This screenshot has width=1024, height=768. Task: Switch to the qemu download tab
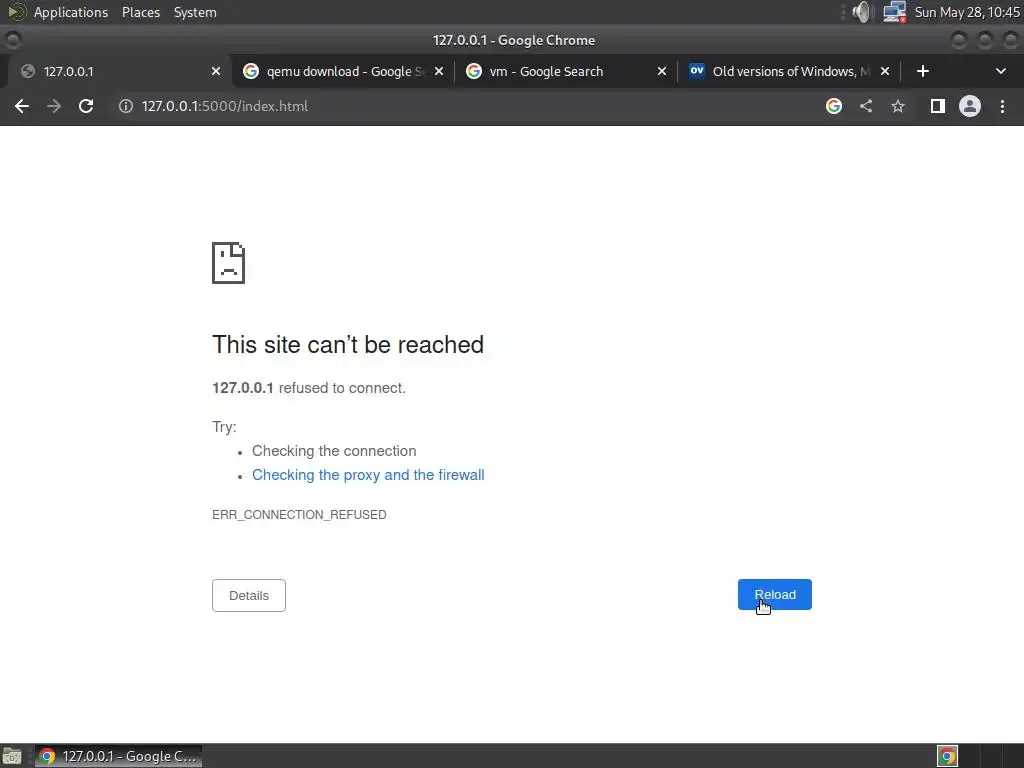tap(343, 71)
